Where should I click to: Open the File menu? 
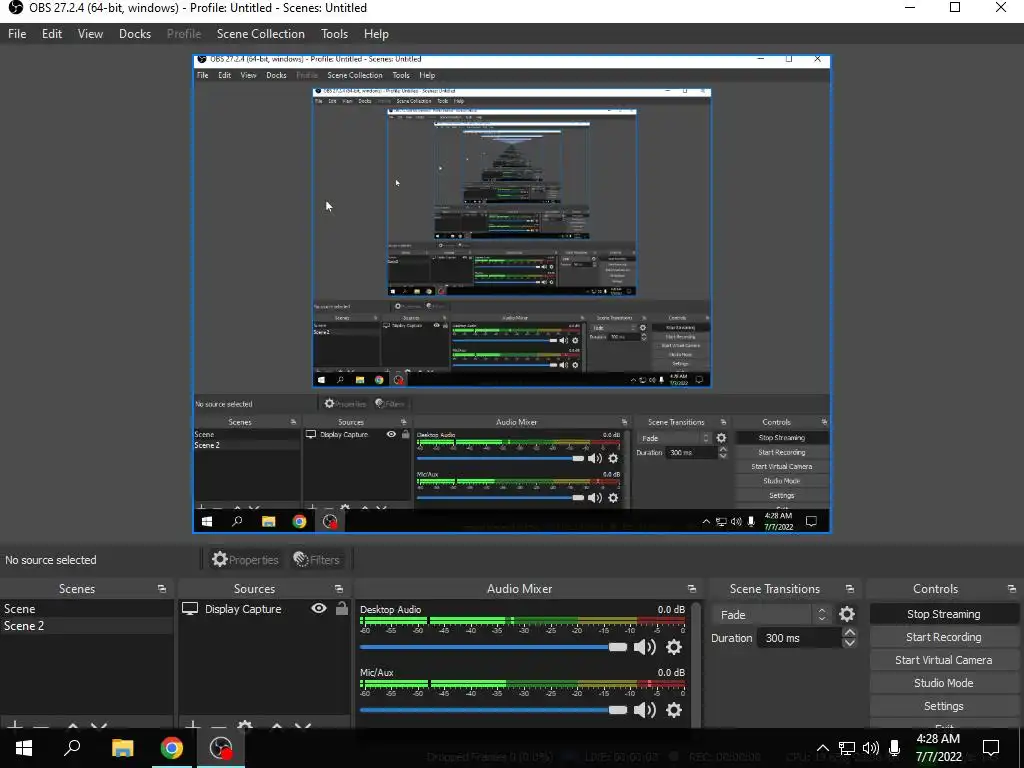[17, 34]
